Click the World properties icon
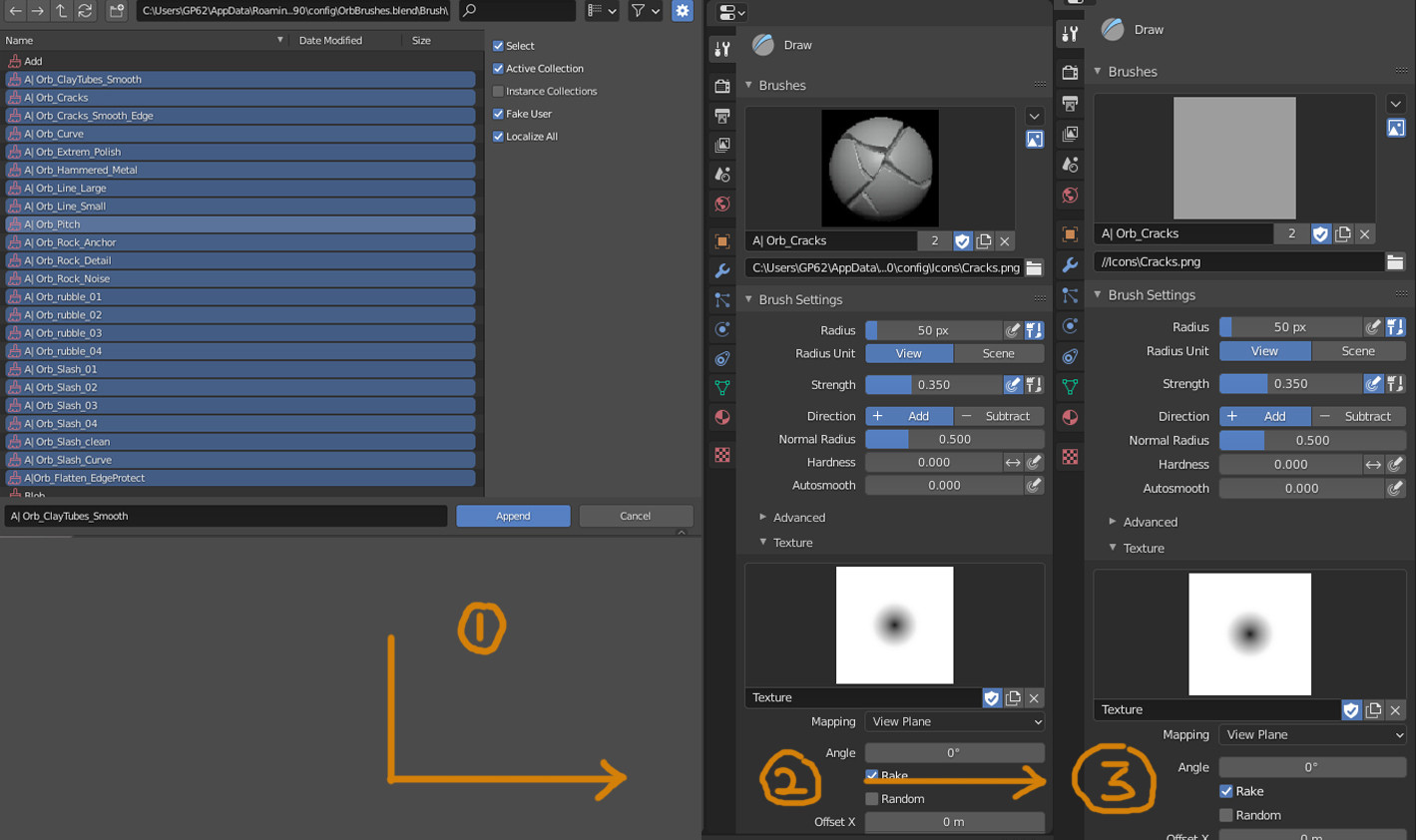Image resolution: width=1416 pixels, height=840 pixels. 721,204
